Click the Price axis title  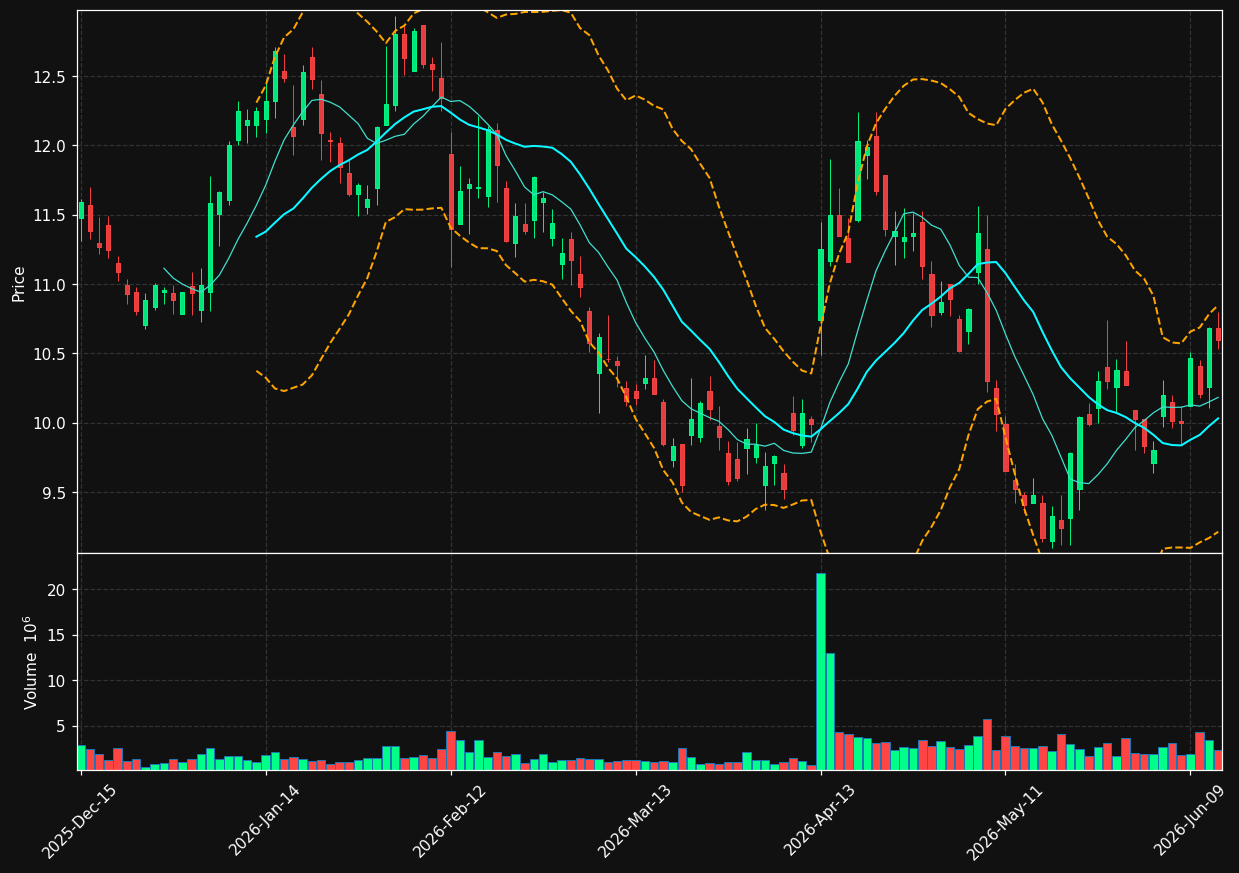coord(19,283)
